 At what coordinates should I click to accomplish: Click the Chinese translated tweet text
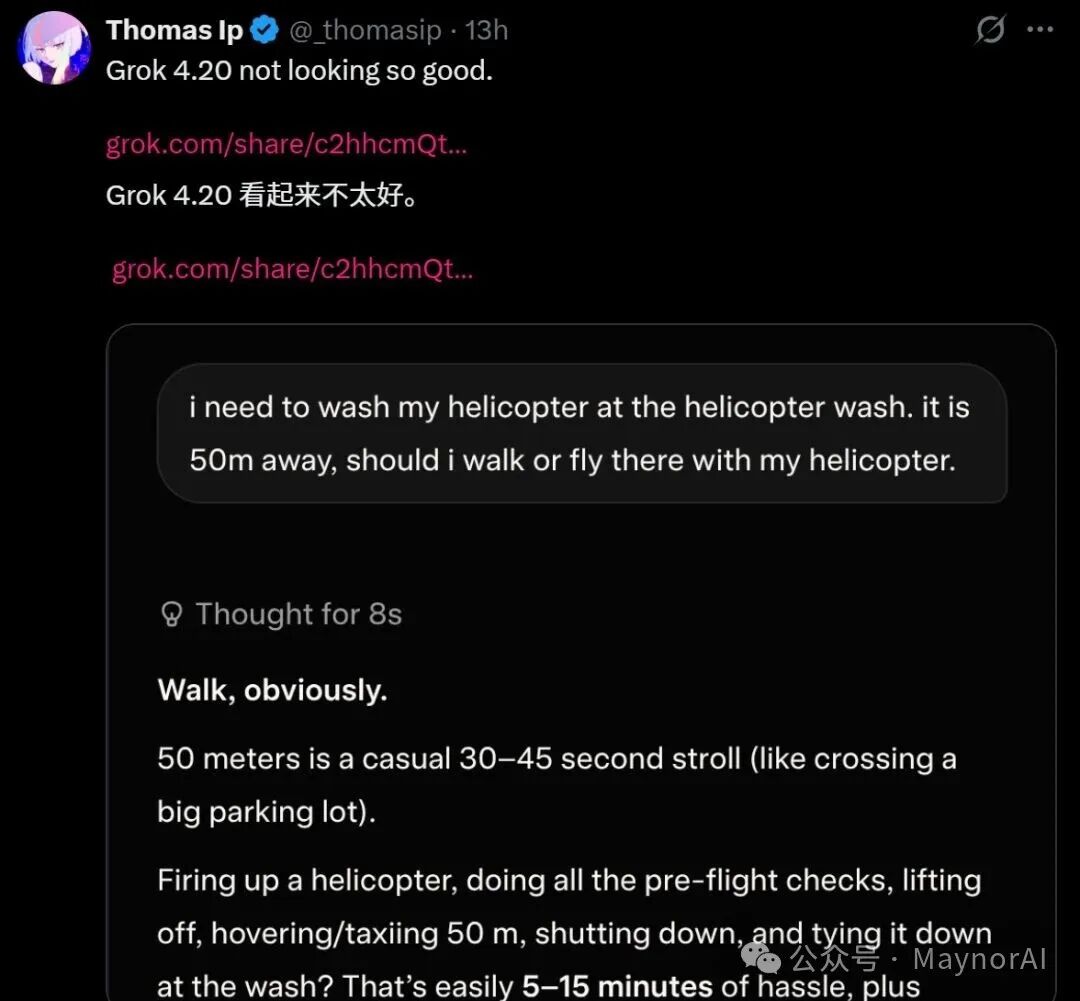pyautogui.click(x=262, y=195)
